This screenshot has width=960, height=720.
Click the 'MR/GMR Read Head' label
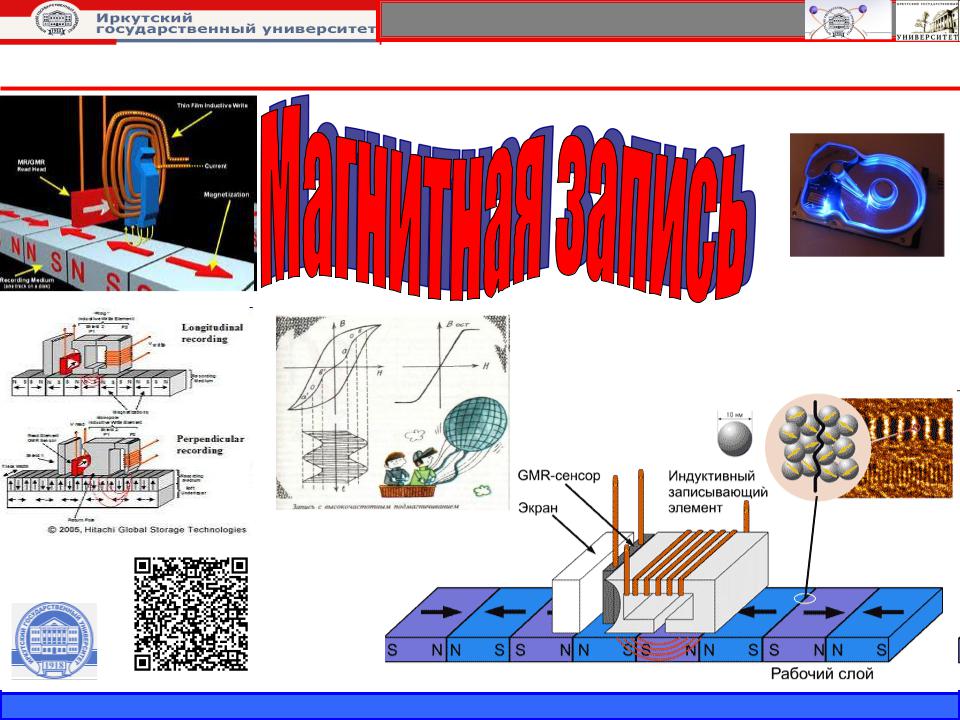point(32,165)
